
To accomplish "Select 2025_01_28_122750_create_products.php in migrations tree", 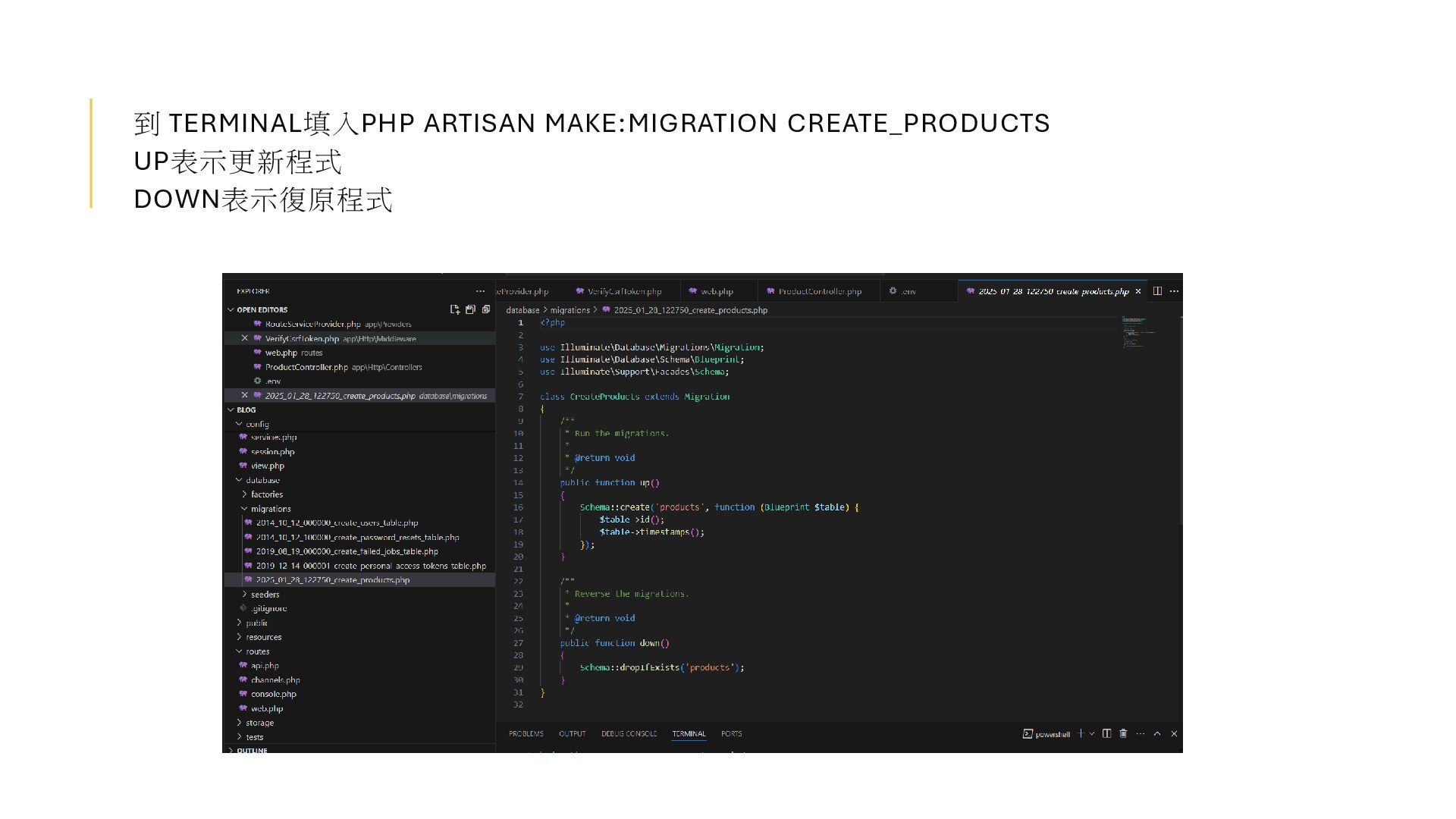I will point(360,580).
